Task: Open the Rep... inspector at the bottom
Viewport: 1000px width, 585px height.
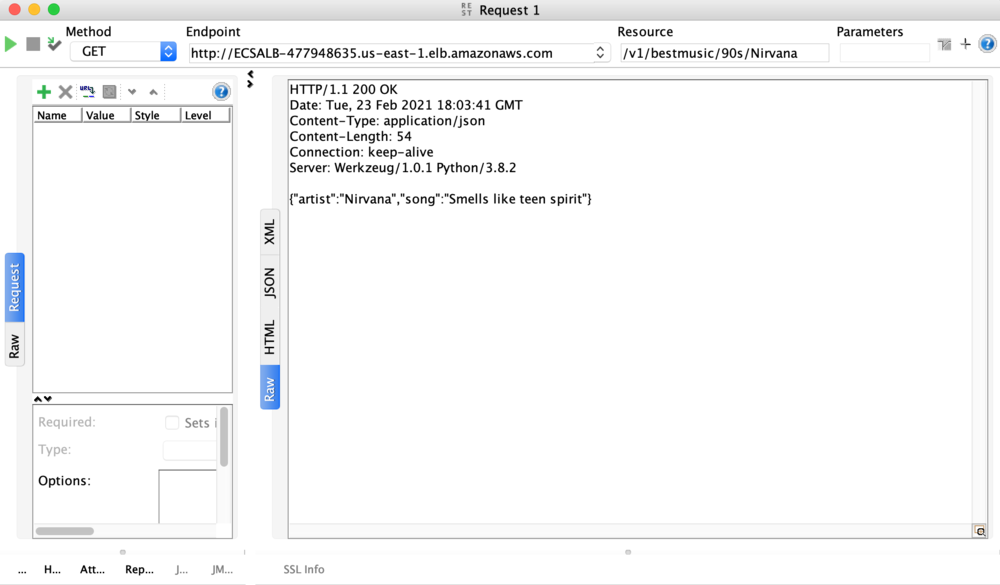Action: click(x=140, y=569)
